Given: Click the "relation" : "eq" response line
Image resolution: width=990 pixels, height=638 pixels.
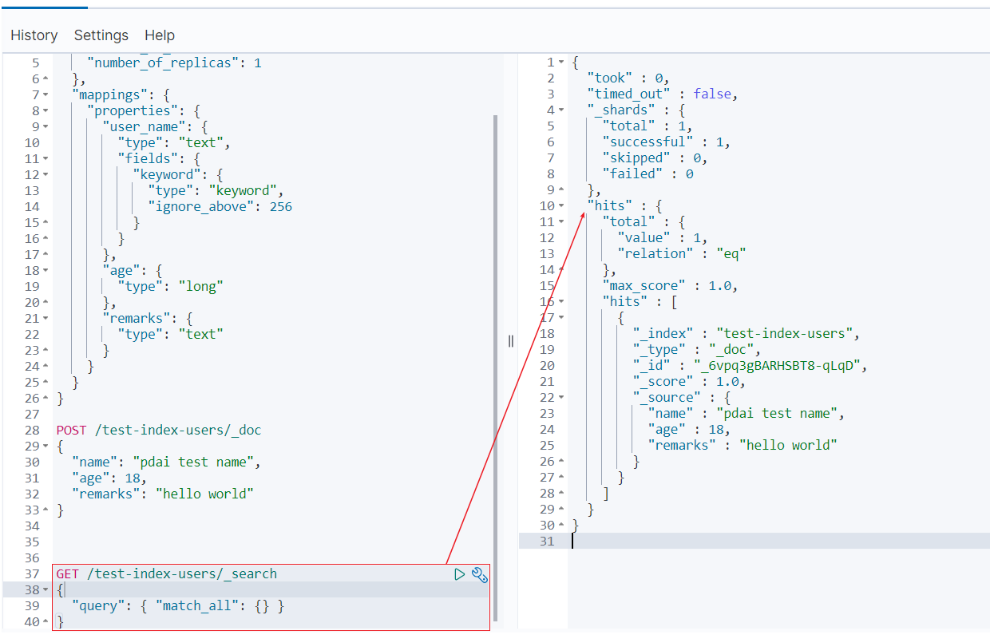Looking at the screenshot, I should click(x=682, y=254).
